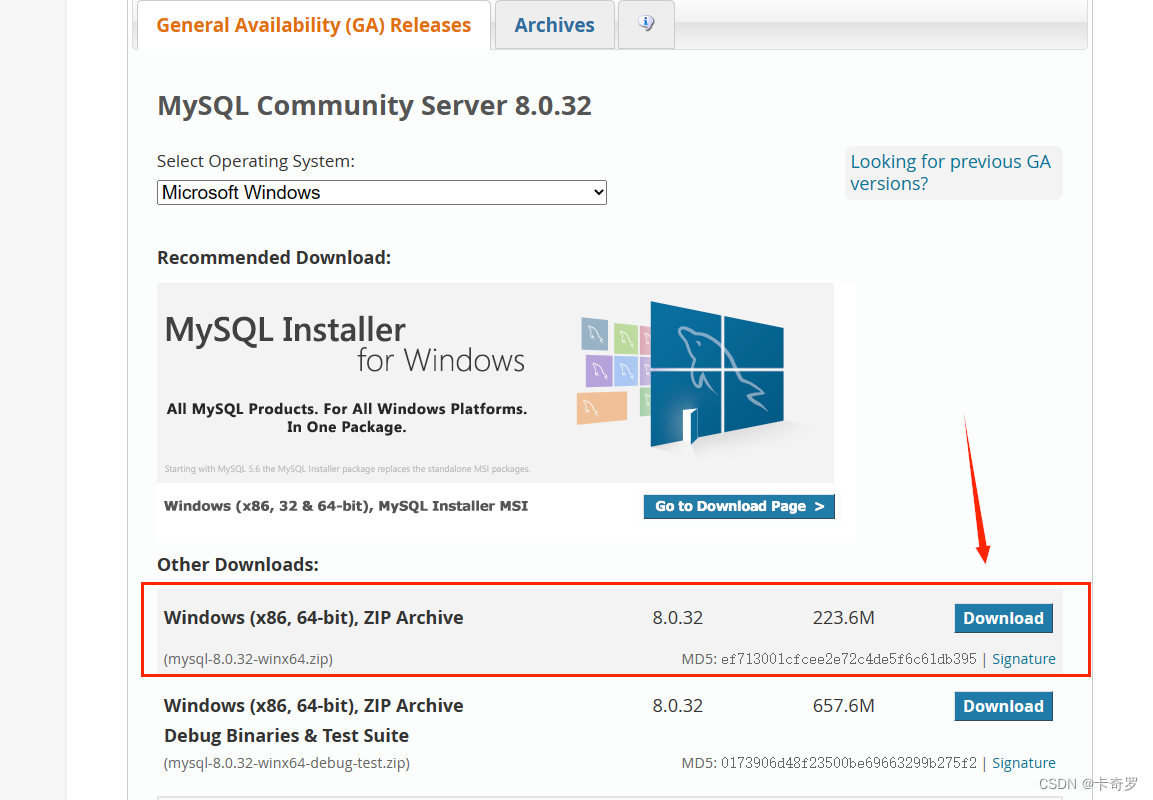Click the Recommended Download heading
This screenshot has height=800, width=1153.
click(x=274, y=258)
